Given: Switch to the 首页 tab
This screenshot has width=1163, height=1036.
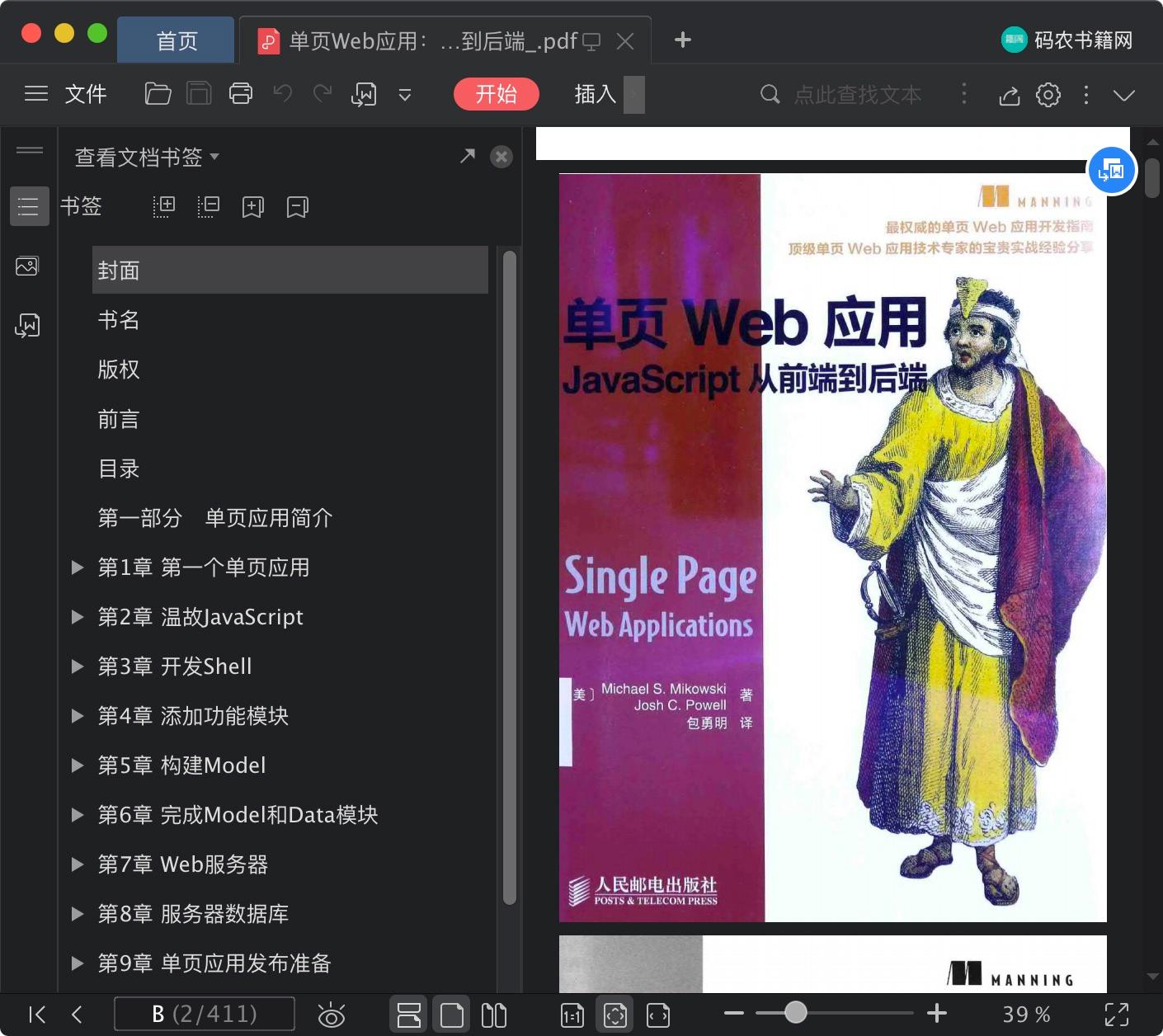Looking at the screenshot, I should point(177,40).
